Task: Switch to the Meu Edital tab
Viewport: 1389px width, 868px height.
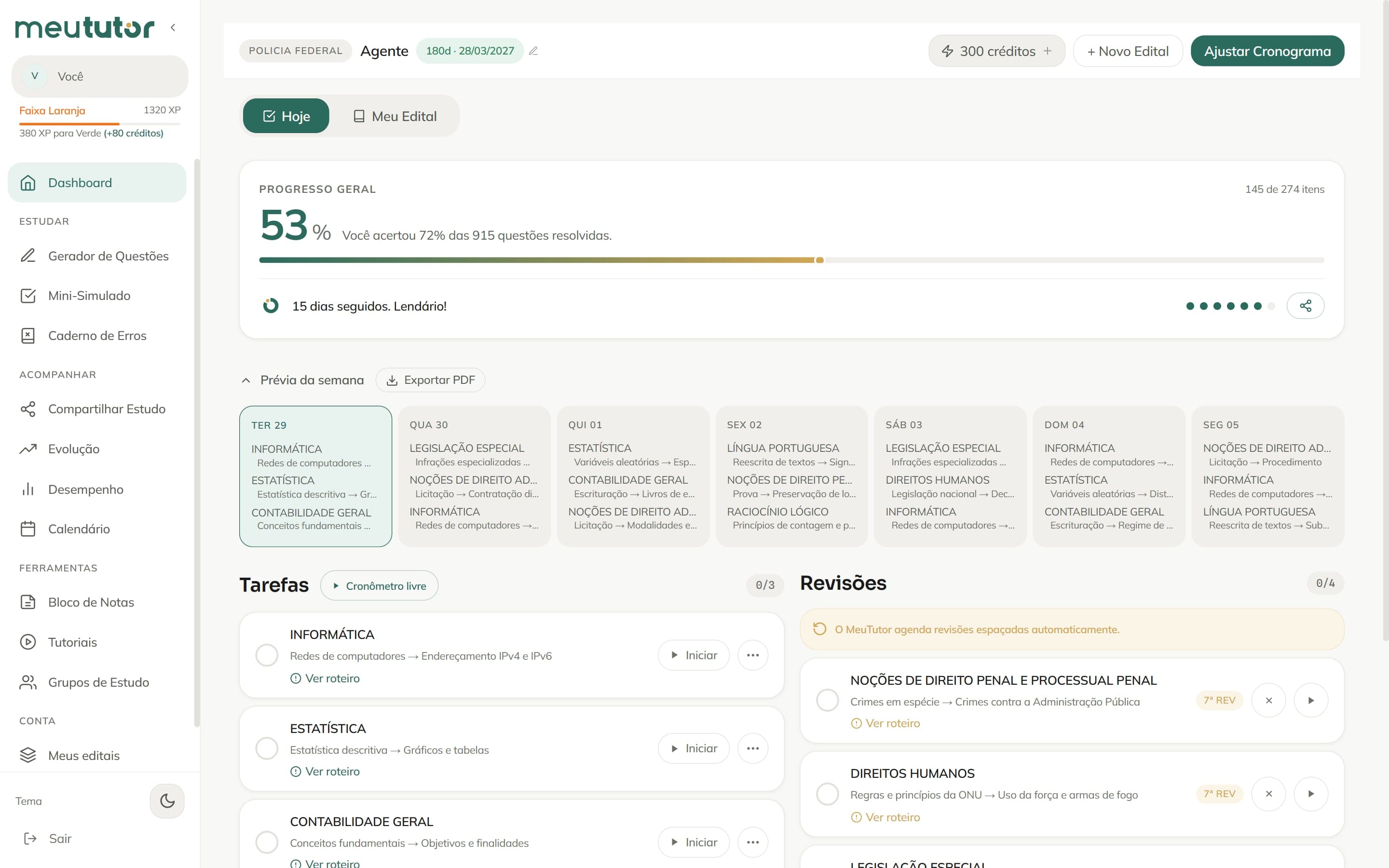Action: [395, 116]
